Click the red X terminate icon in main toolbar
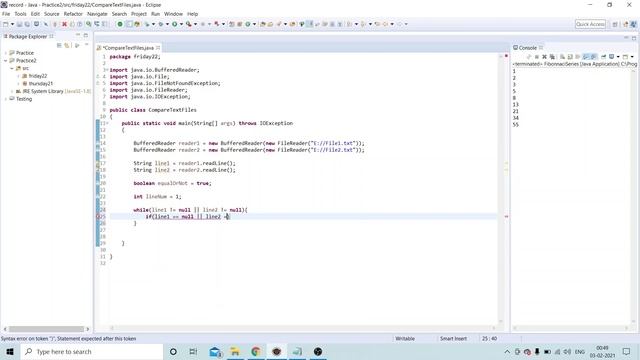 coord(64,24)
